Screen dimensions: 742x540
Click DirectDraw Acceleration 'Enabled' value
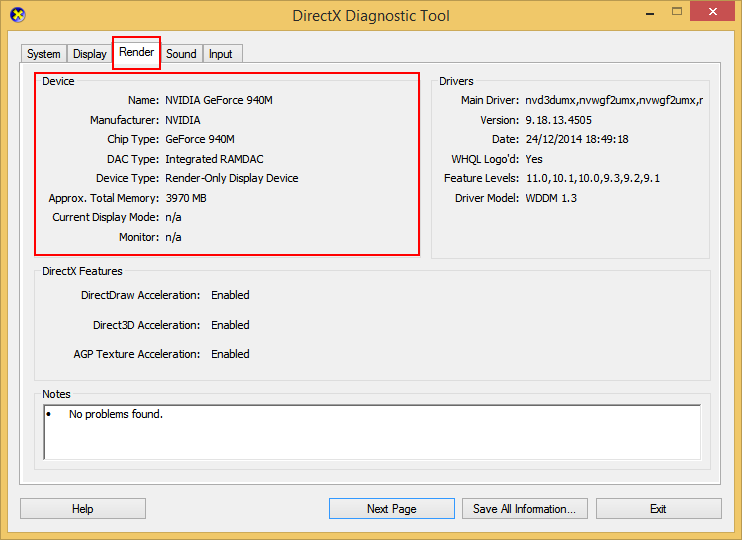[230, 295]
